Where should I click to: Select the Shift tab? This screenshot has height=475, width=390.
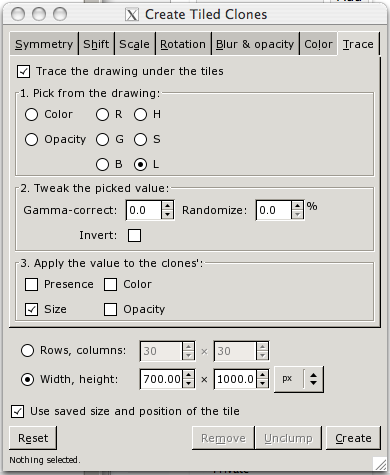[96, 44]
